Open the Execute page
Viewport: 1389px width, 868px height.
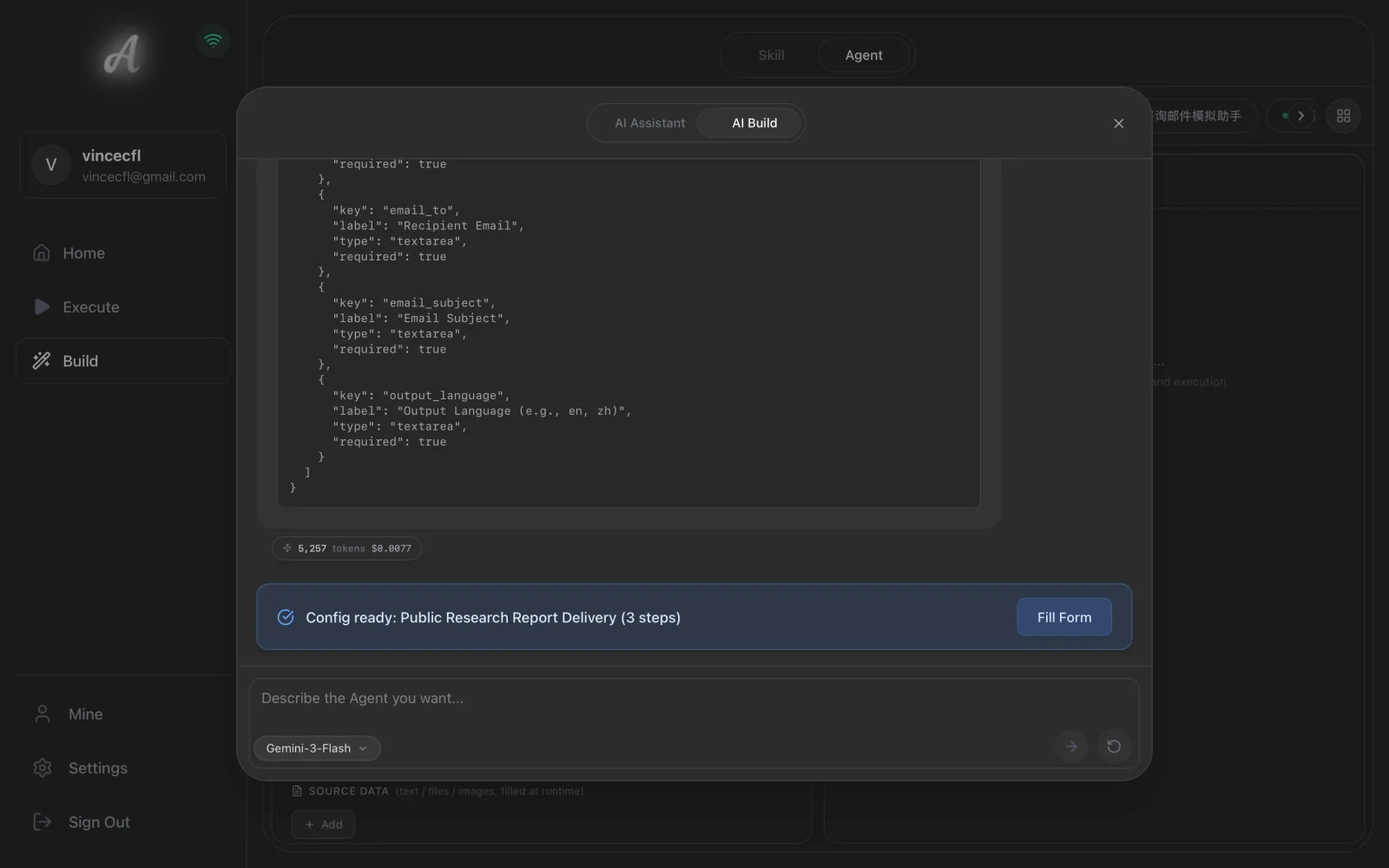point(122,306)
